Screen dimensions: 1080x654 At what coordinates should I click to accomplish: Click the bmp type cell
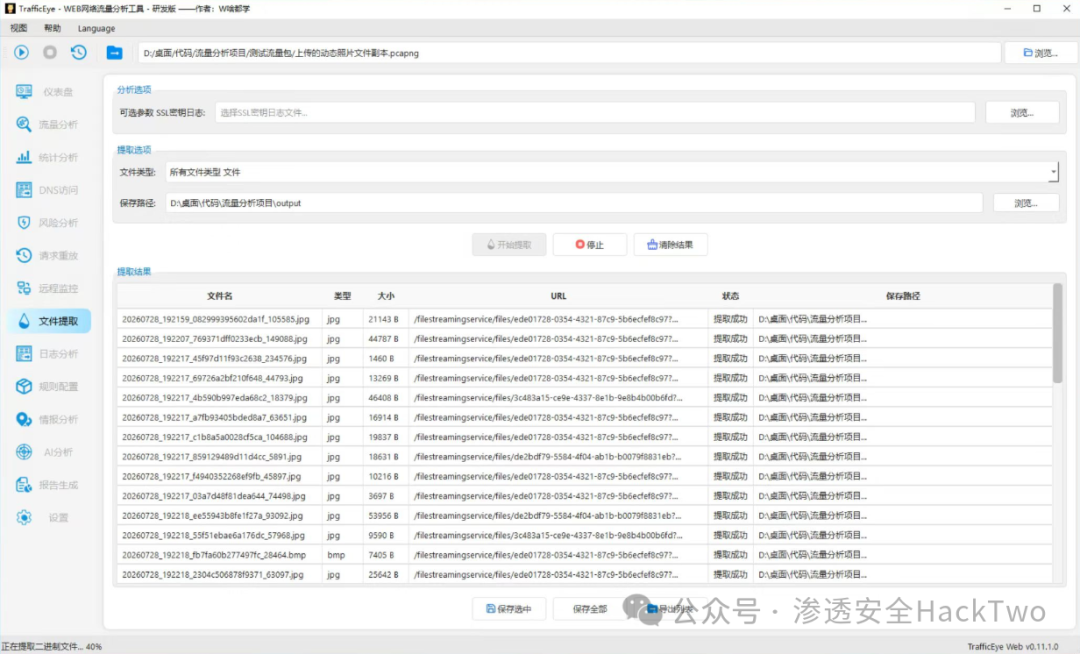[342, 555]
